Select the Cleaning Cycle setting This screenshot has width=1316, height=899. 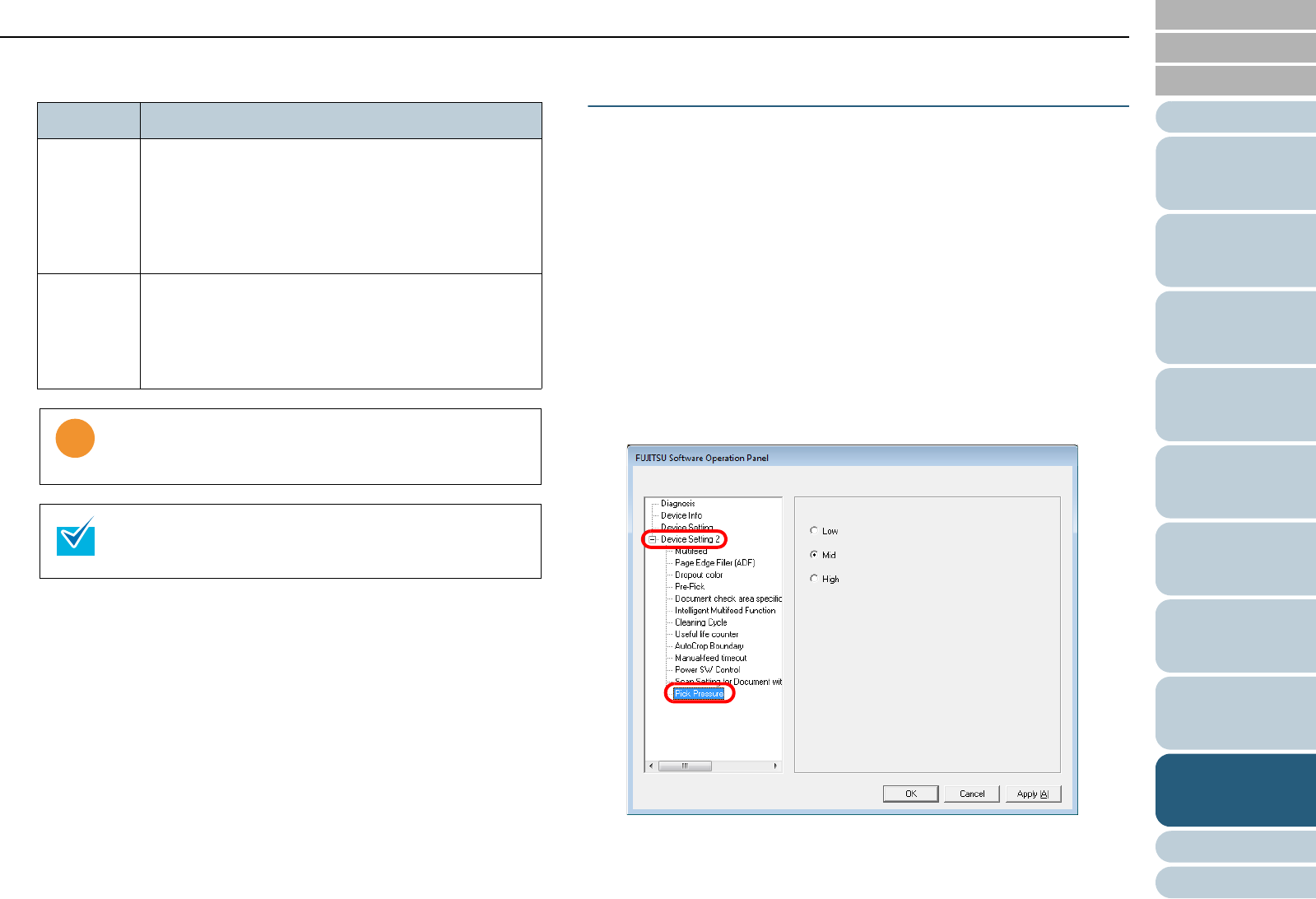tap(700, 622)
